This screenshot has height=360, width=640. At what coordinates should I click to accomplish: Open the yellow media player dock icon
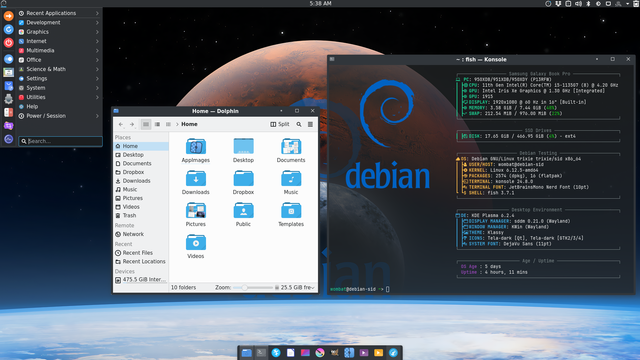coord(378,353)
